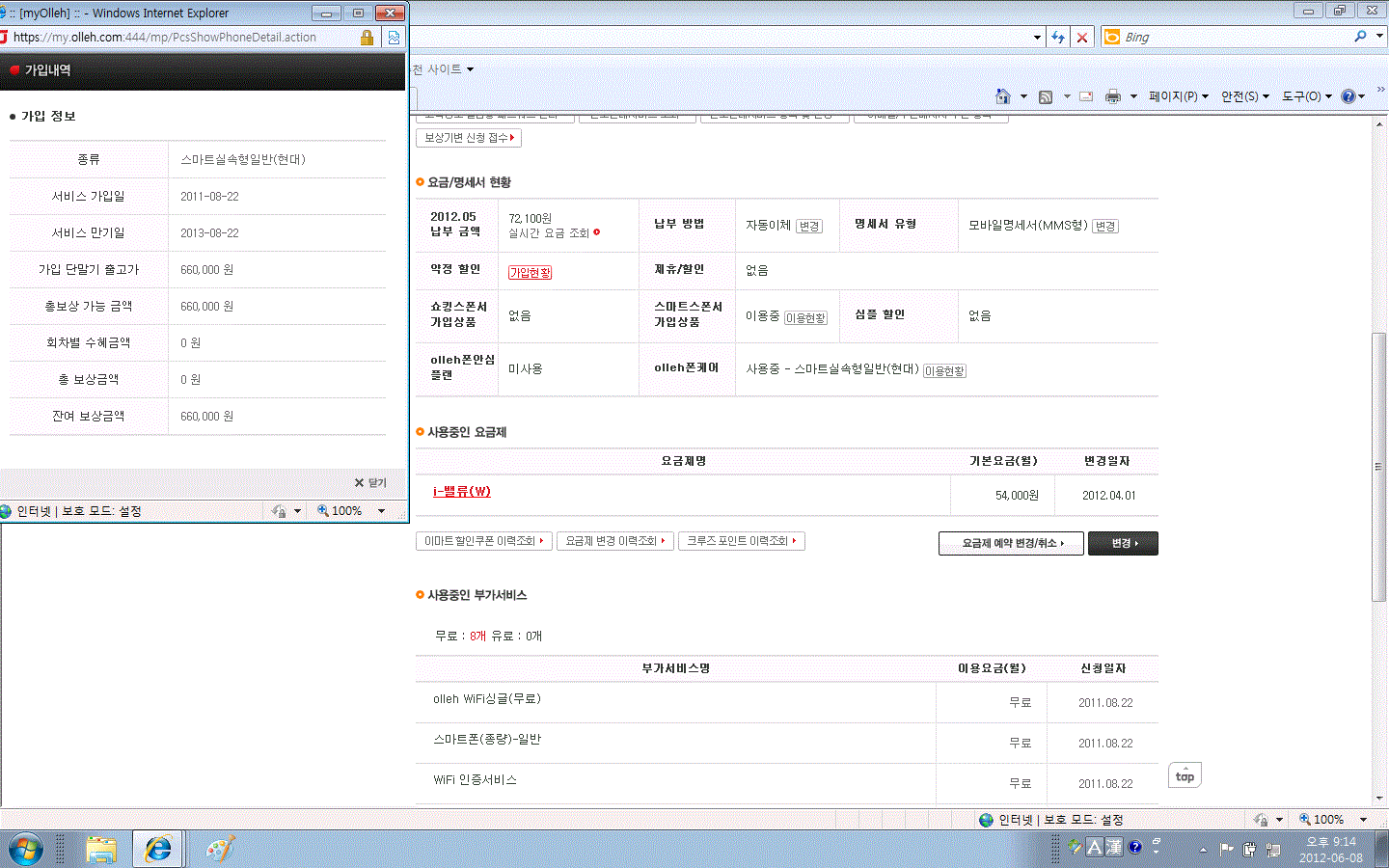Click the Windows Start orb

(x=26, y=849)
